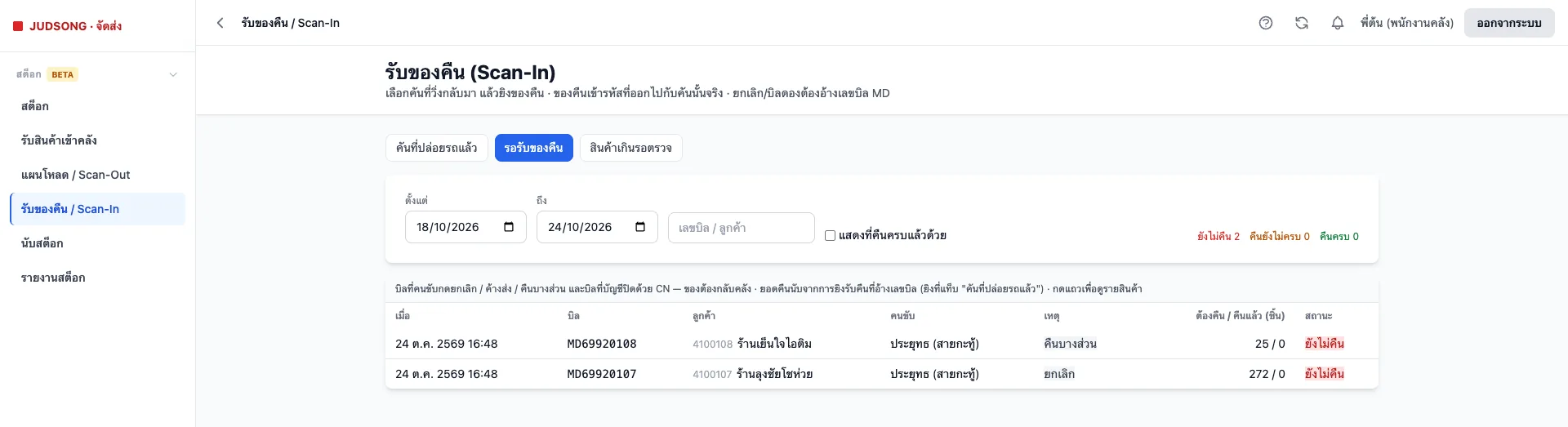This screenshot has width=1568, height=427.
Task: Click customer ร้านลุงชัยโชห่วย
Action: pos(774,374)
